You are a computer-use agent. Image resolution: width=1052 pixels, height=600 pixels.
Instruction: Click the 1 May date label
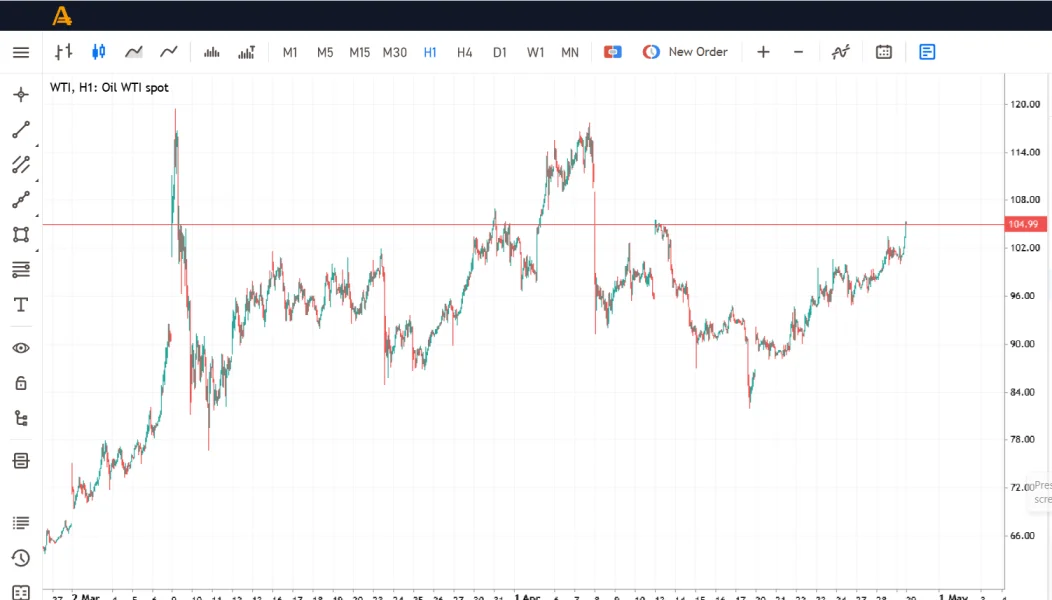click(953, 596)
